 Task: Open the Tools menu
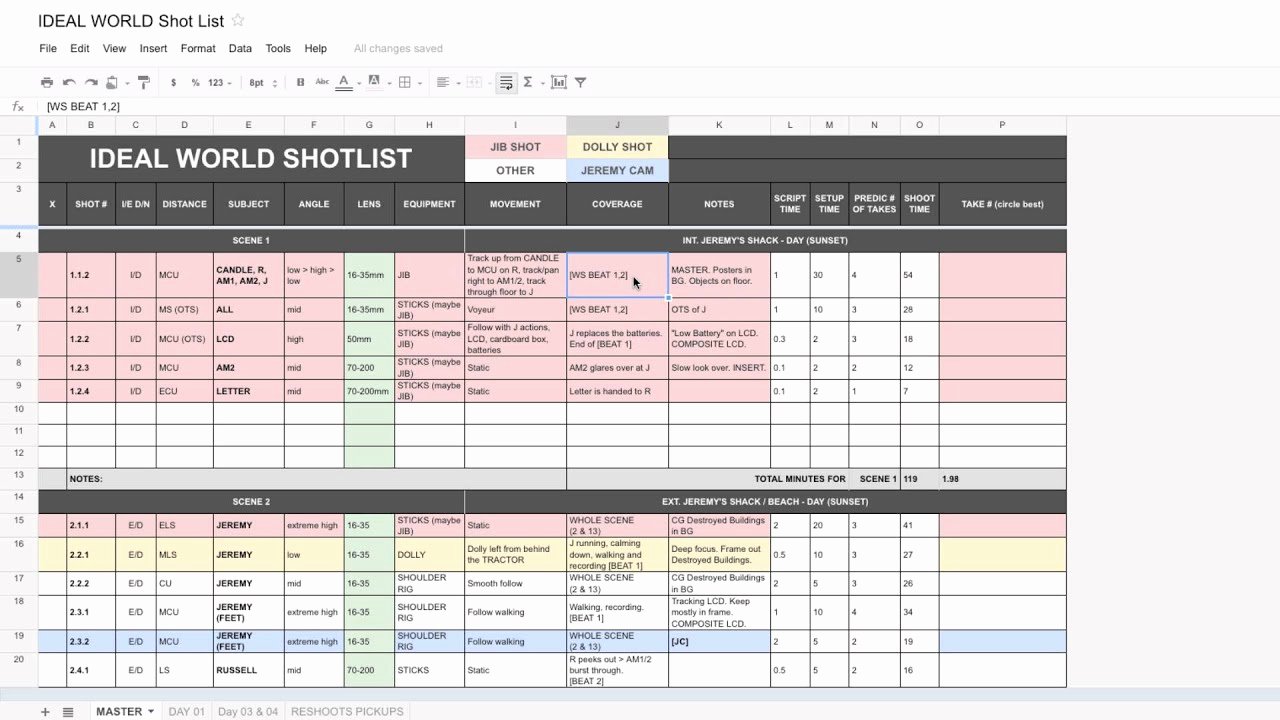(x=278, y=48)
